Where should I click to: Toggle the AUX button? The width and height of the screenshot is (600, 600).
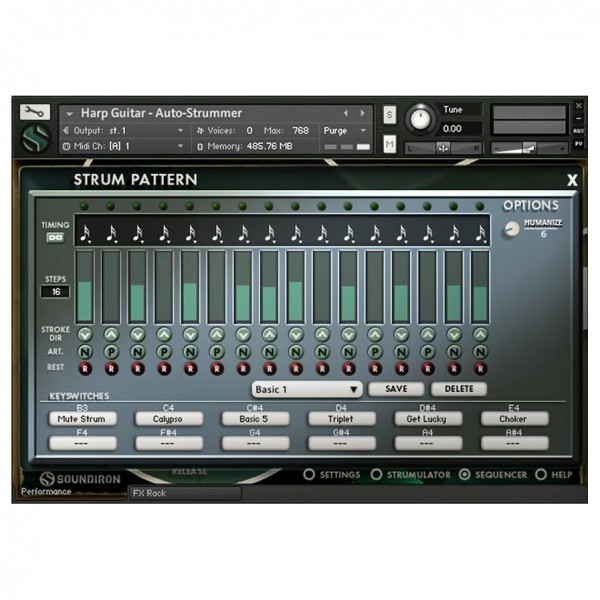coord(578,131)
